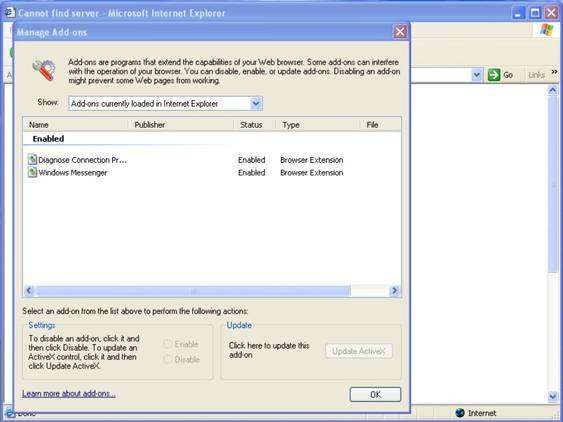This screenshot has width=563, height=422.
Task: Select the Windows Messenger row name
Action: pos(73,173)
